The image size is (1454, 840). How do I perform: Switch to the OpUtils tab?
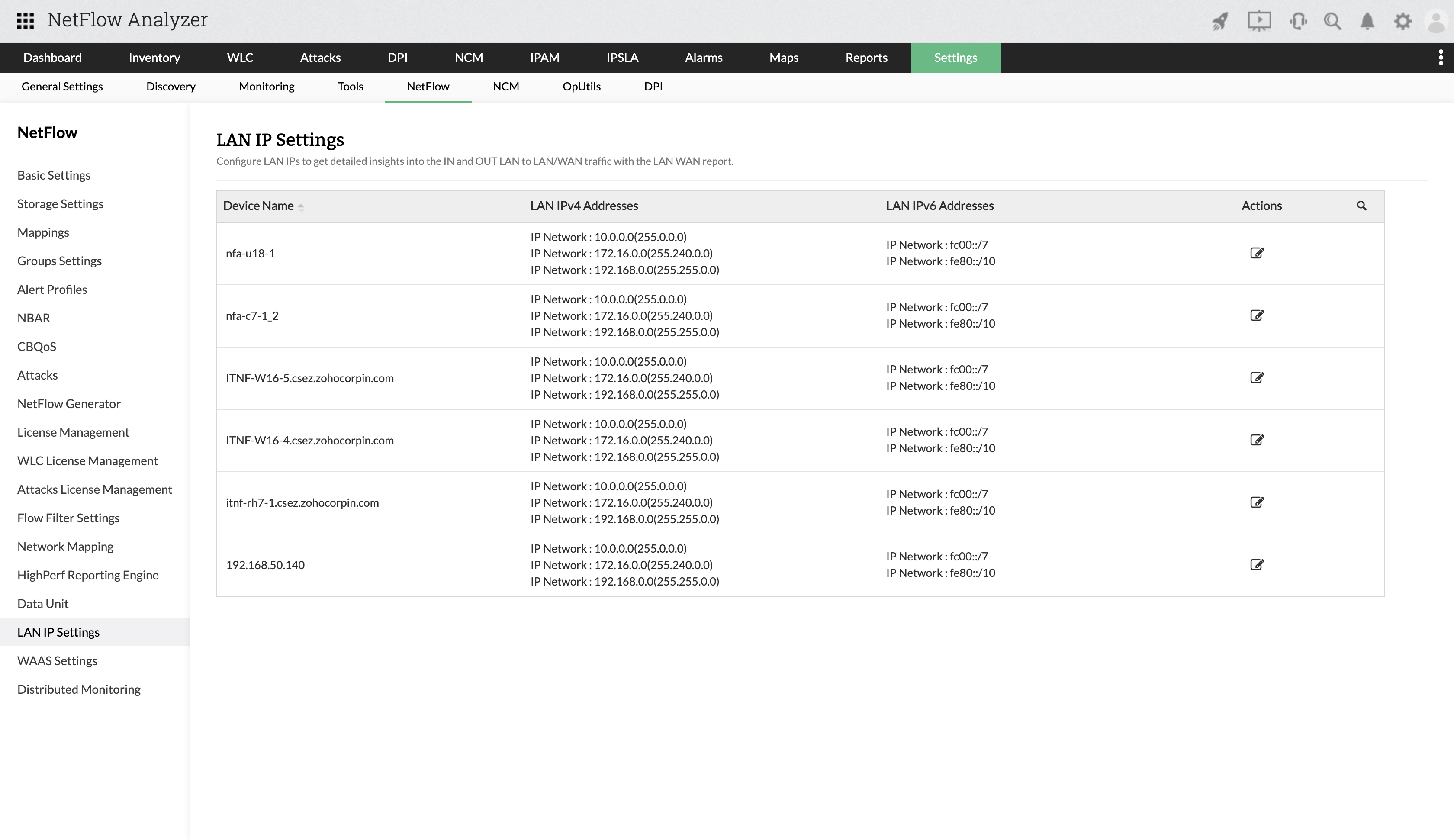point(581,87)
